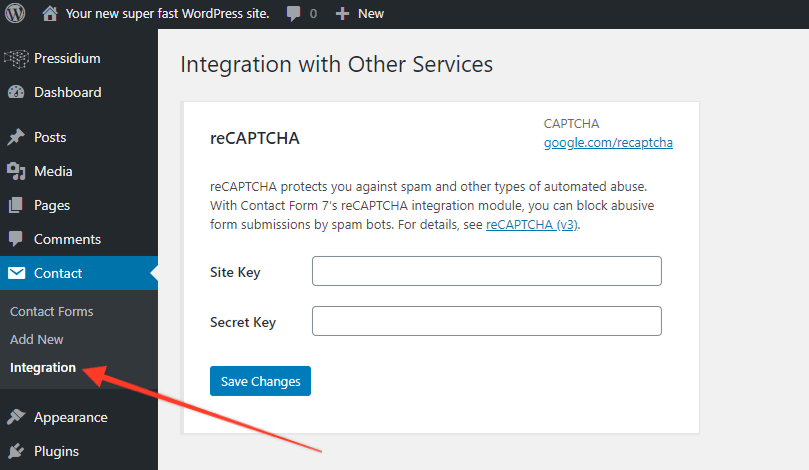
Task: Open Contact Forms submenu item
Action: [52, 312]
